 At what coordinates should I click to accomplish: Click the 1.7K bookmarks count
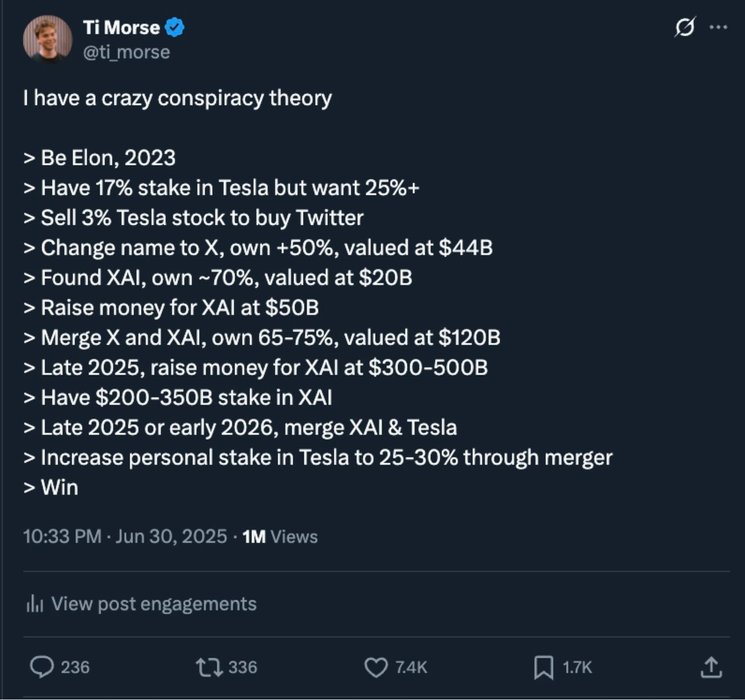[577, 667]
